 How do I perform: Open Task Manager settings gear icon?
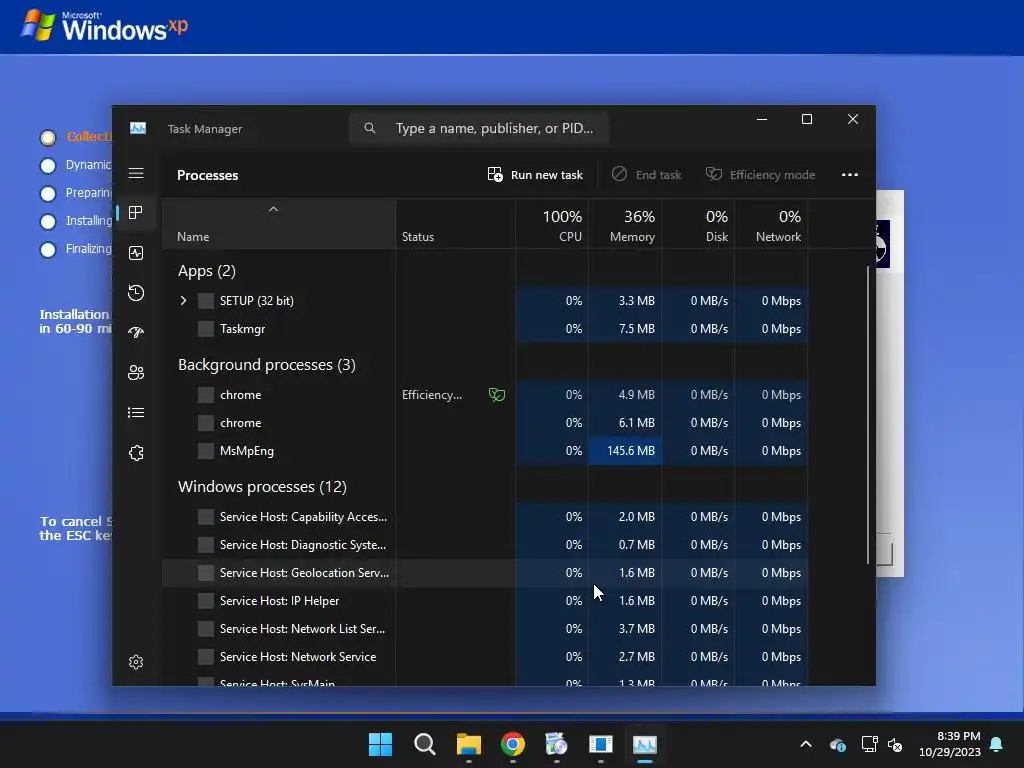click(x=136, y=662)
